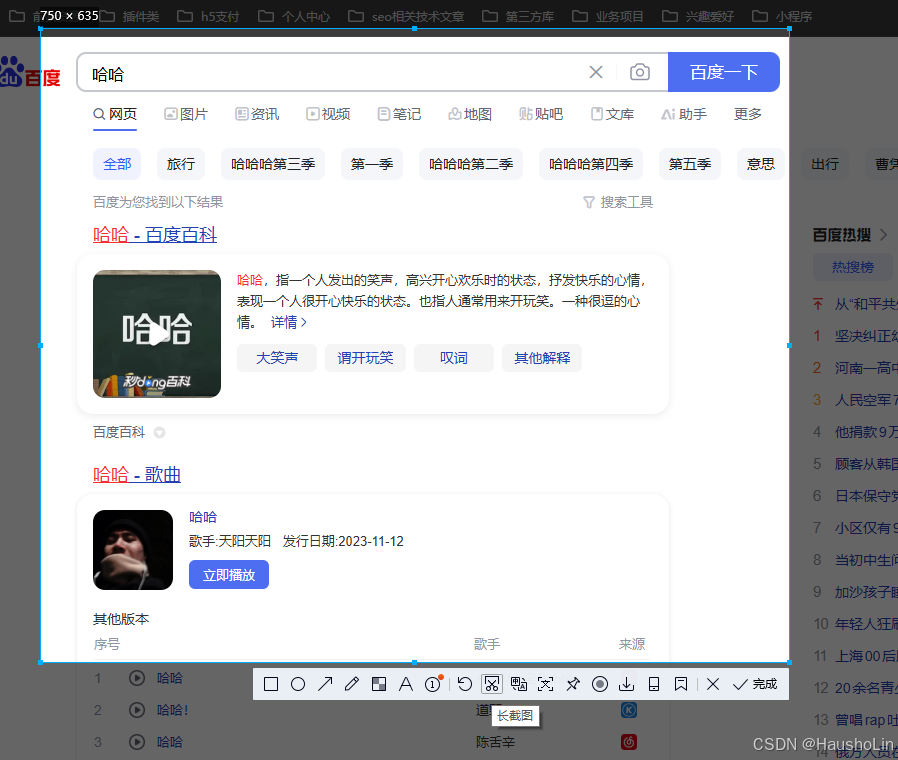Select the 哈哈哈第二季 filter chip
The height and width of the screenshot is (760, 898).
(471, 164)
